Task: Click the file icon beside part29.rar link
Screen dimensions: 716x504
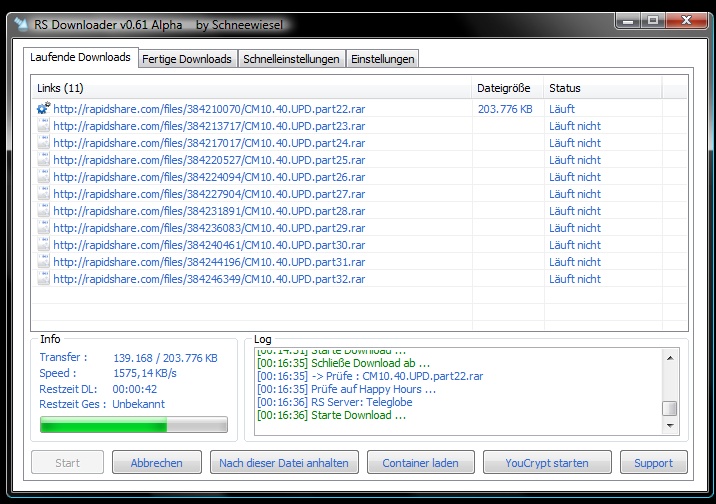Action: click(x=43, y=227)
